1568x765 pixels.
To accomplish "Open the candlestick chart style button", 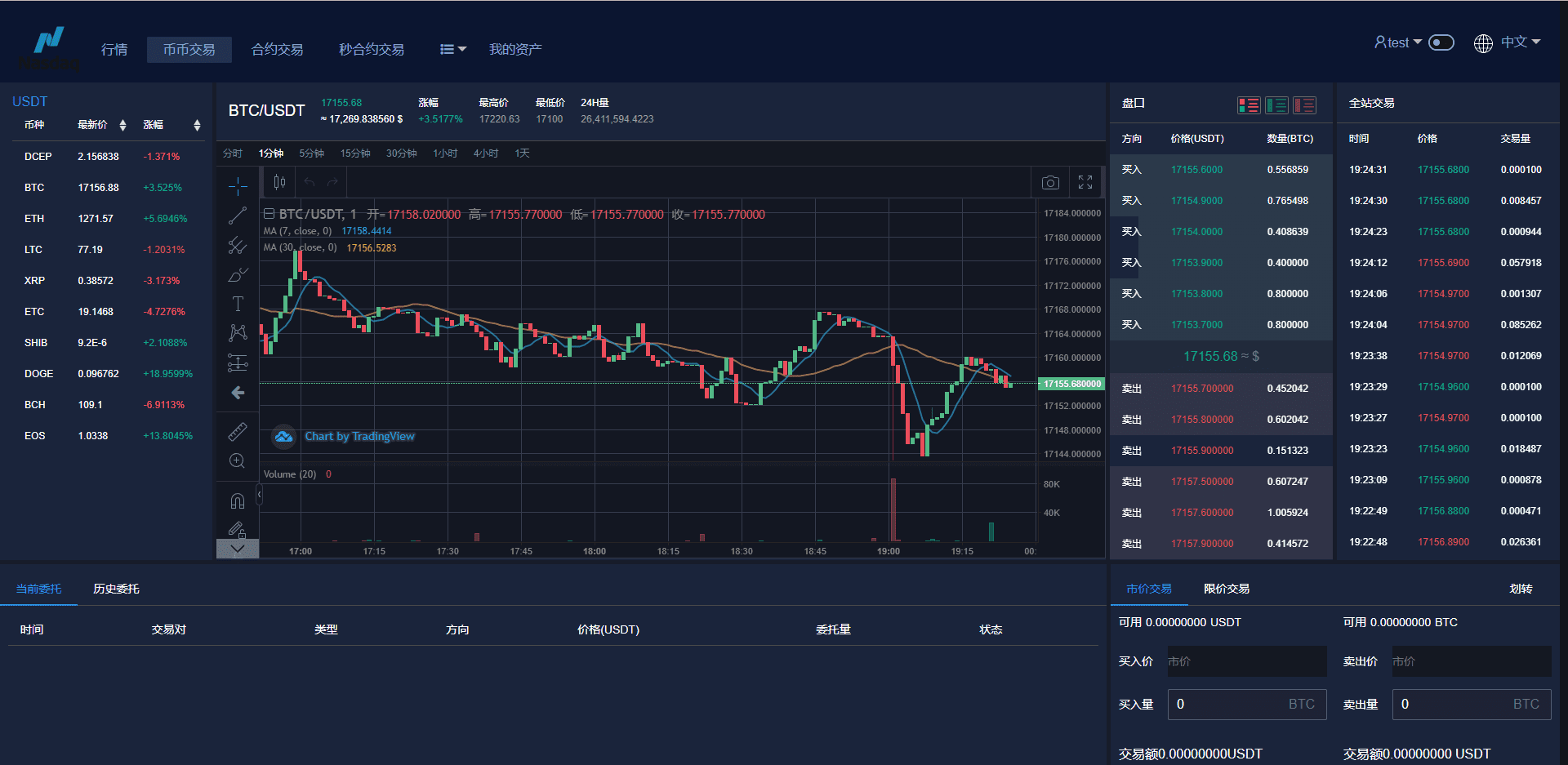I will click(279, 183).
